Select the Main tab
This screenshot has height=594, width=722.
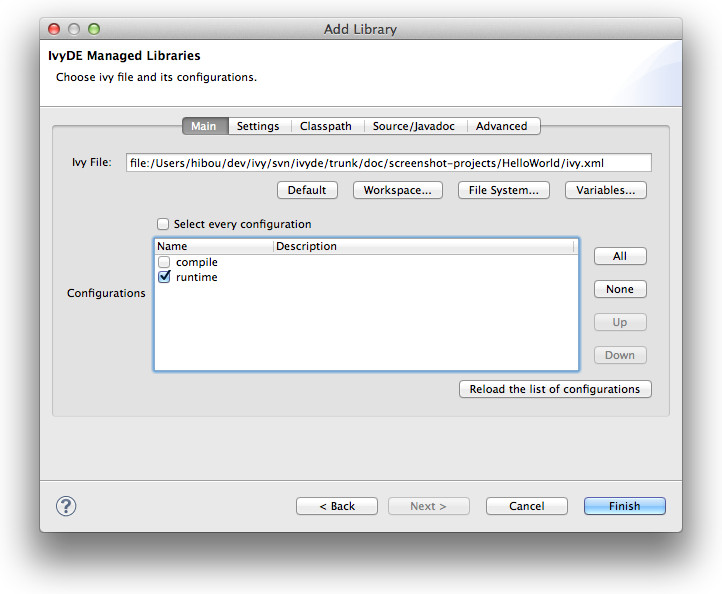tap(204, 126)
